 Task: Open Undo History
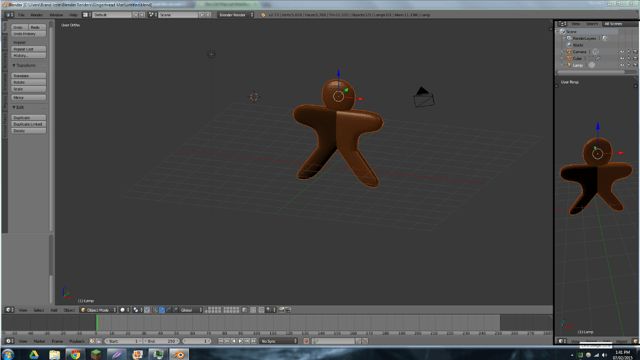coord(29,33)
